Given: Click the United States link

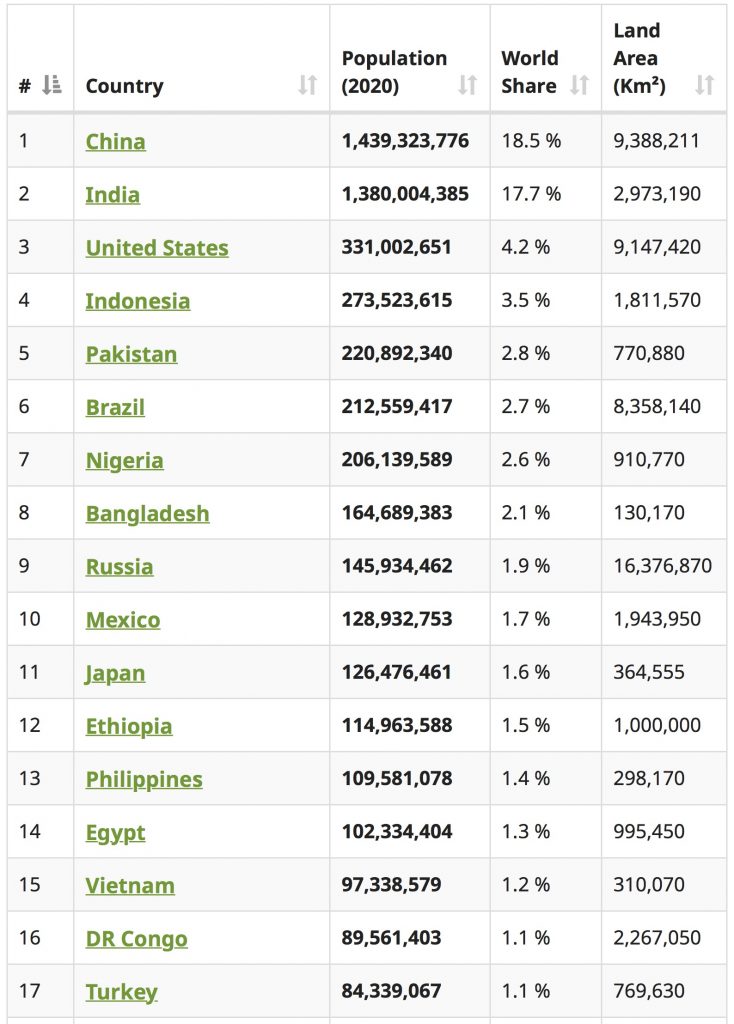Looking at the screenshot, I should click(157, 247).
